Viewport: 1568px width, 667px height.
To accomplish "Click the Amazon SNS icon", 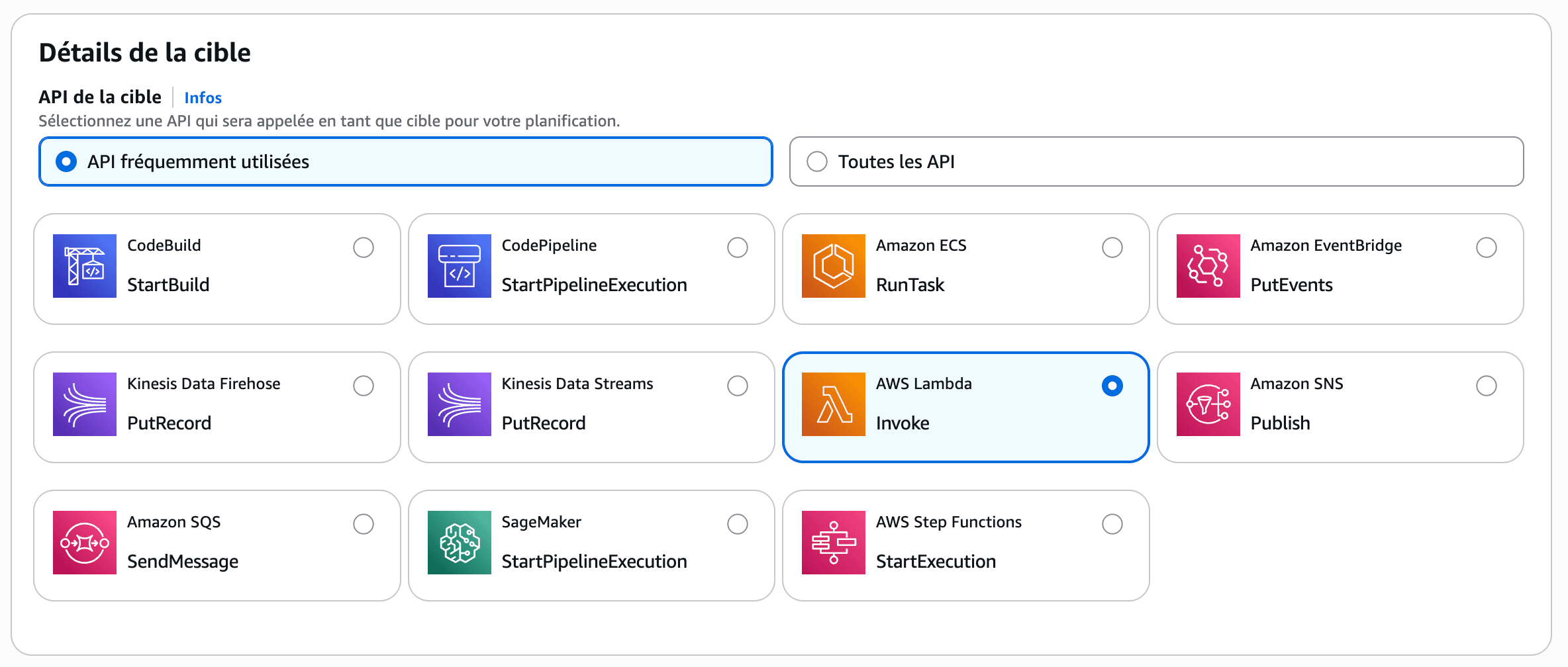I will click(1208, 404).
